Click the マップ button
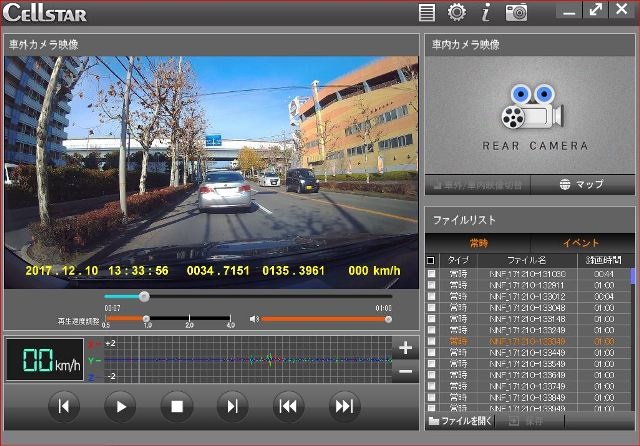 tap(582, 185)
